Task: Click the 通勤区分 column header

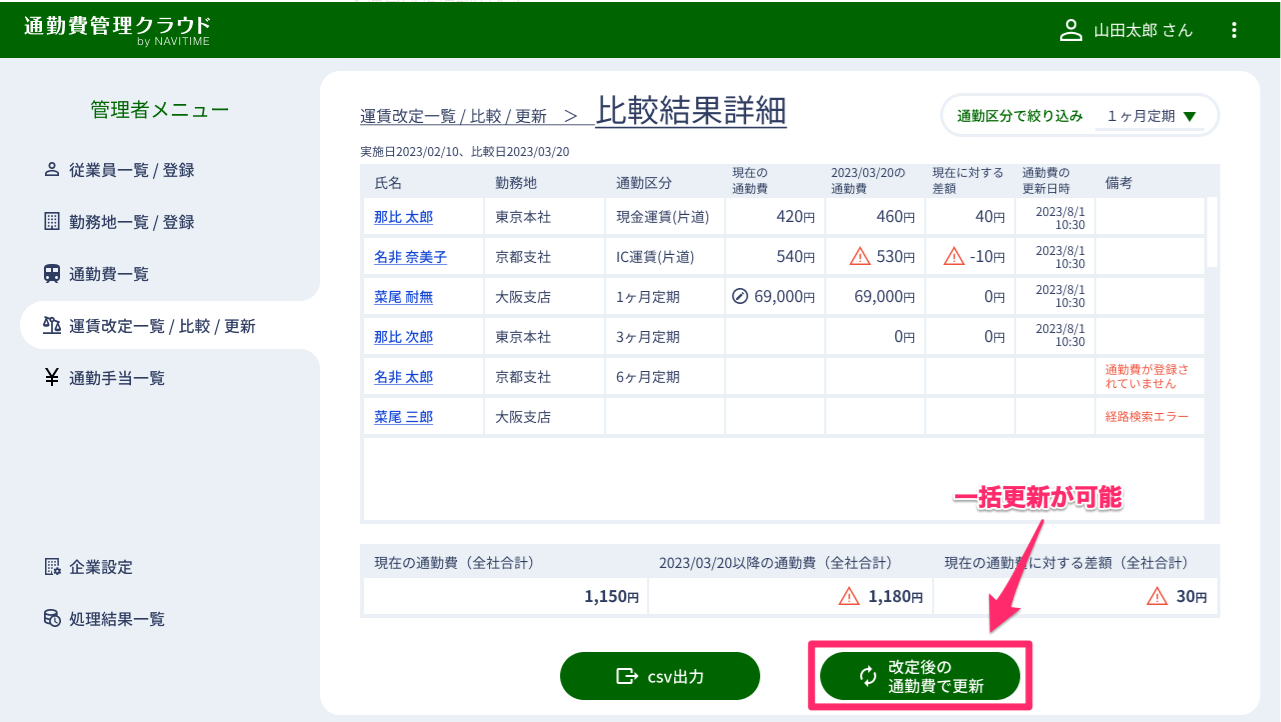Action: pos(644,183)
